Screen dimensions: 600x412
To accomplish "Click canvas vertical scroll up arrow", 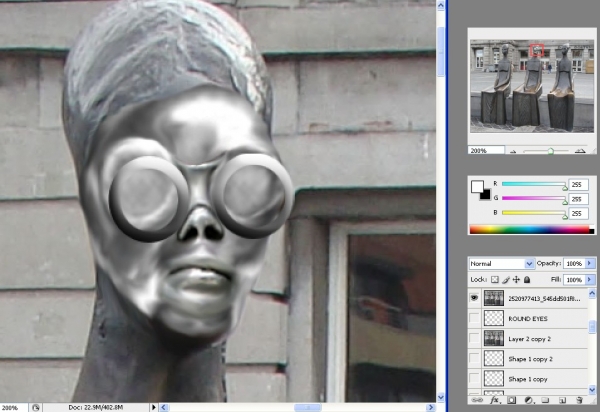I will pyautogui.click(x=441, y=5).
